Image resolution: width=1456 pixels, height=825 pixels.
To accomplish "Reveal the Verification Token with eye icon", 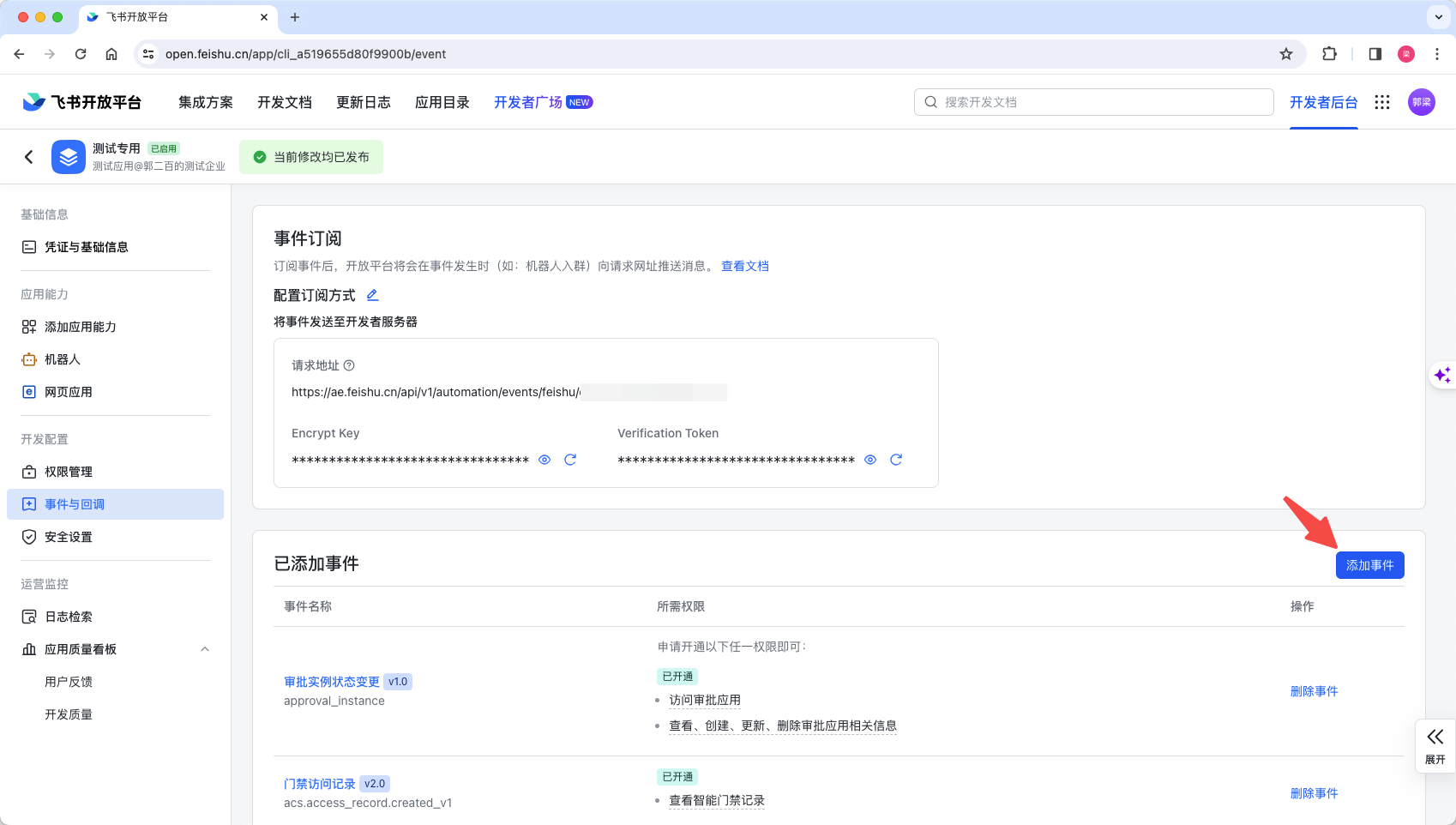I will pyautogui.click(x=870, y=460).
